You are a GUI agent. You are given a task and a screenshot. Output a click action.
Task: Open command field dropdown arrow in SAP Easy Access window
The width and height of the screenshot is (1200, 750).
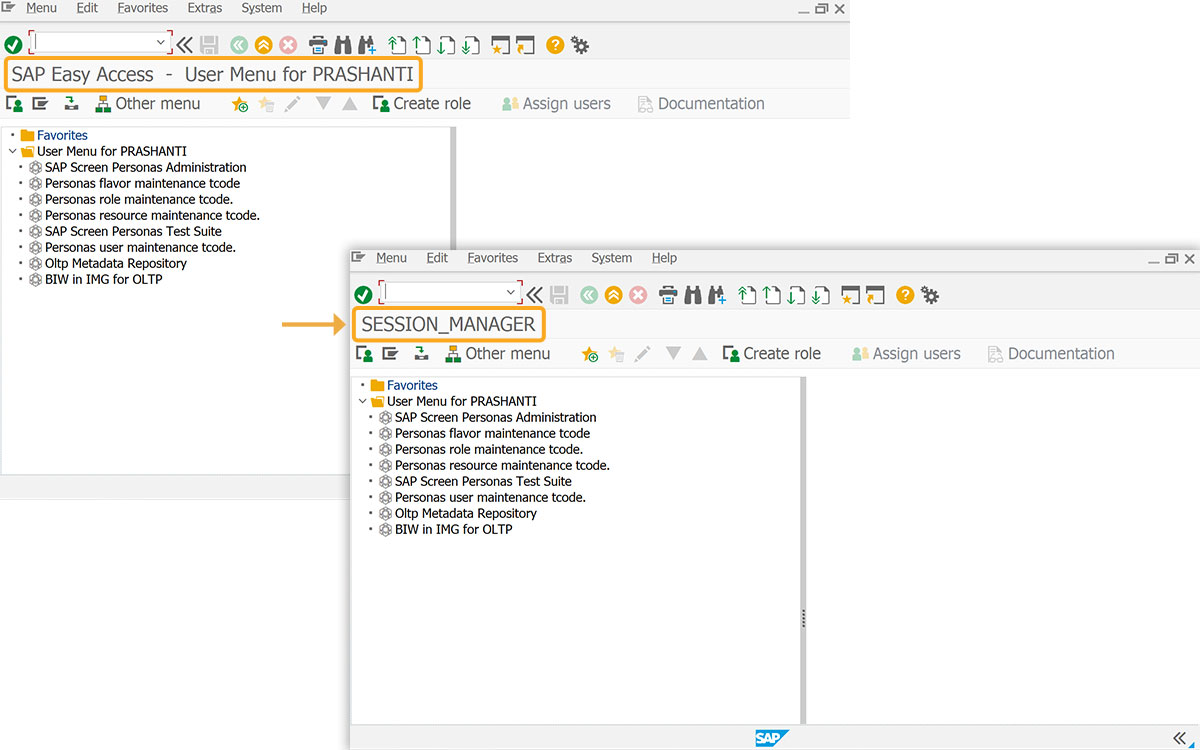161,43
